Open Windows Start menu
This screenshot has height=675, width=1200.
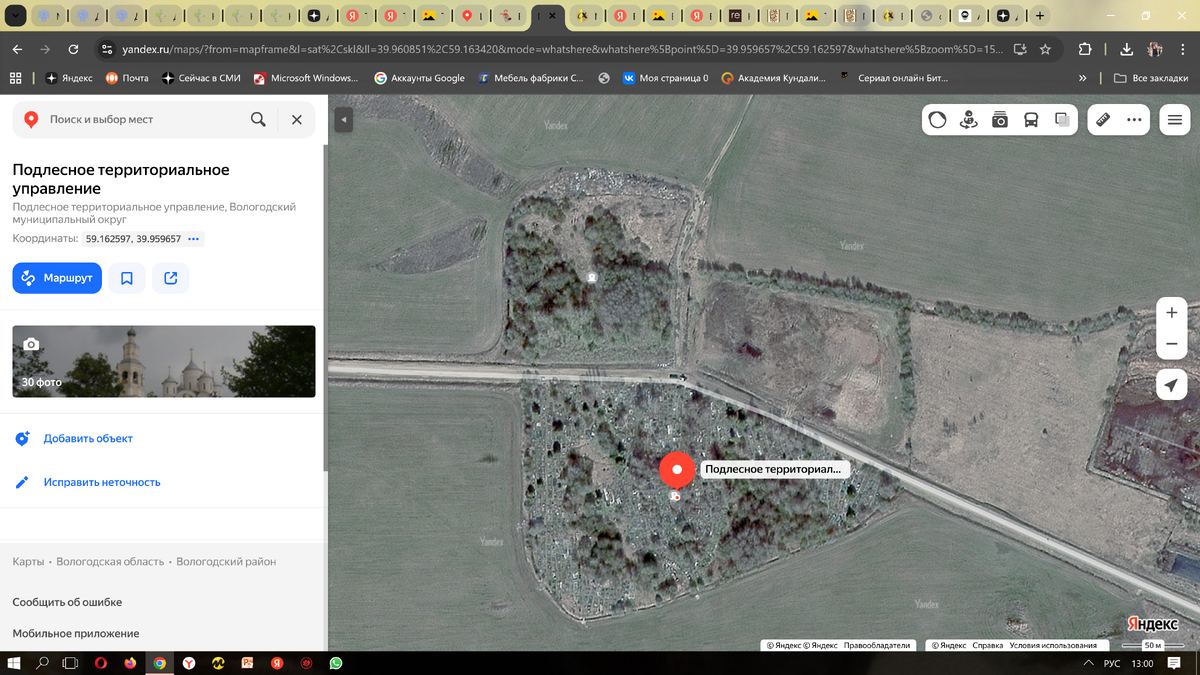pos(15,663)
